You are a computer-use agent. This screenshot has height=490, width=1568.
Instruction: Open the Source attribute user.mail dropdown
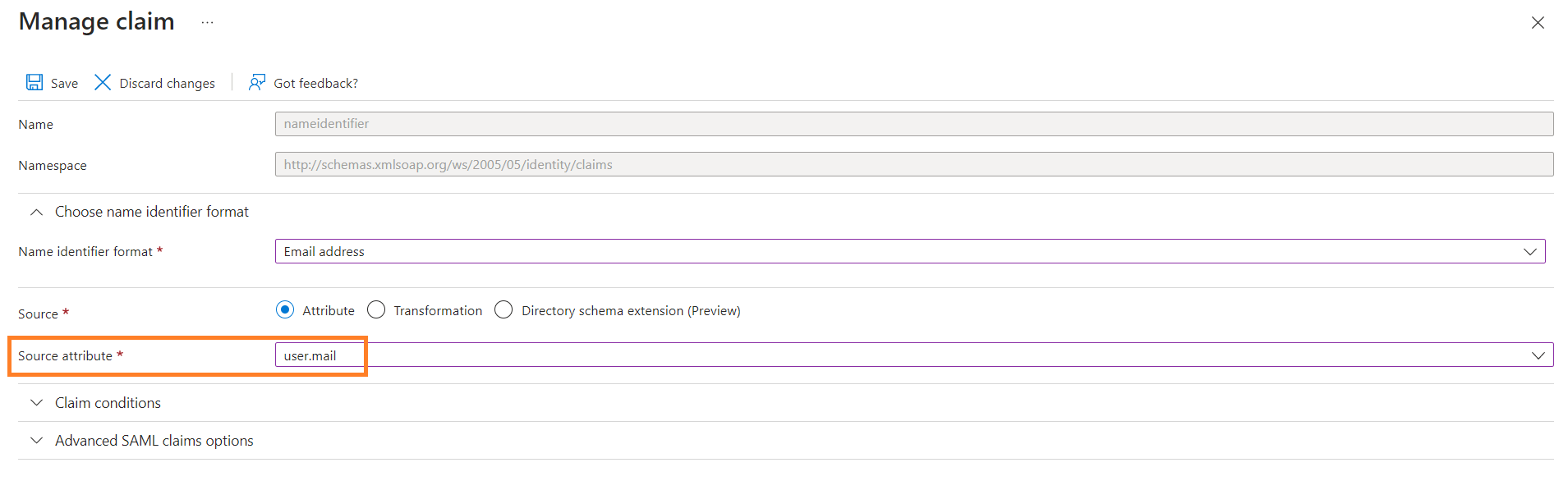tap(914, 355)
